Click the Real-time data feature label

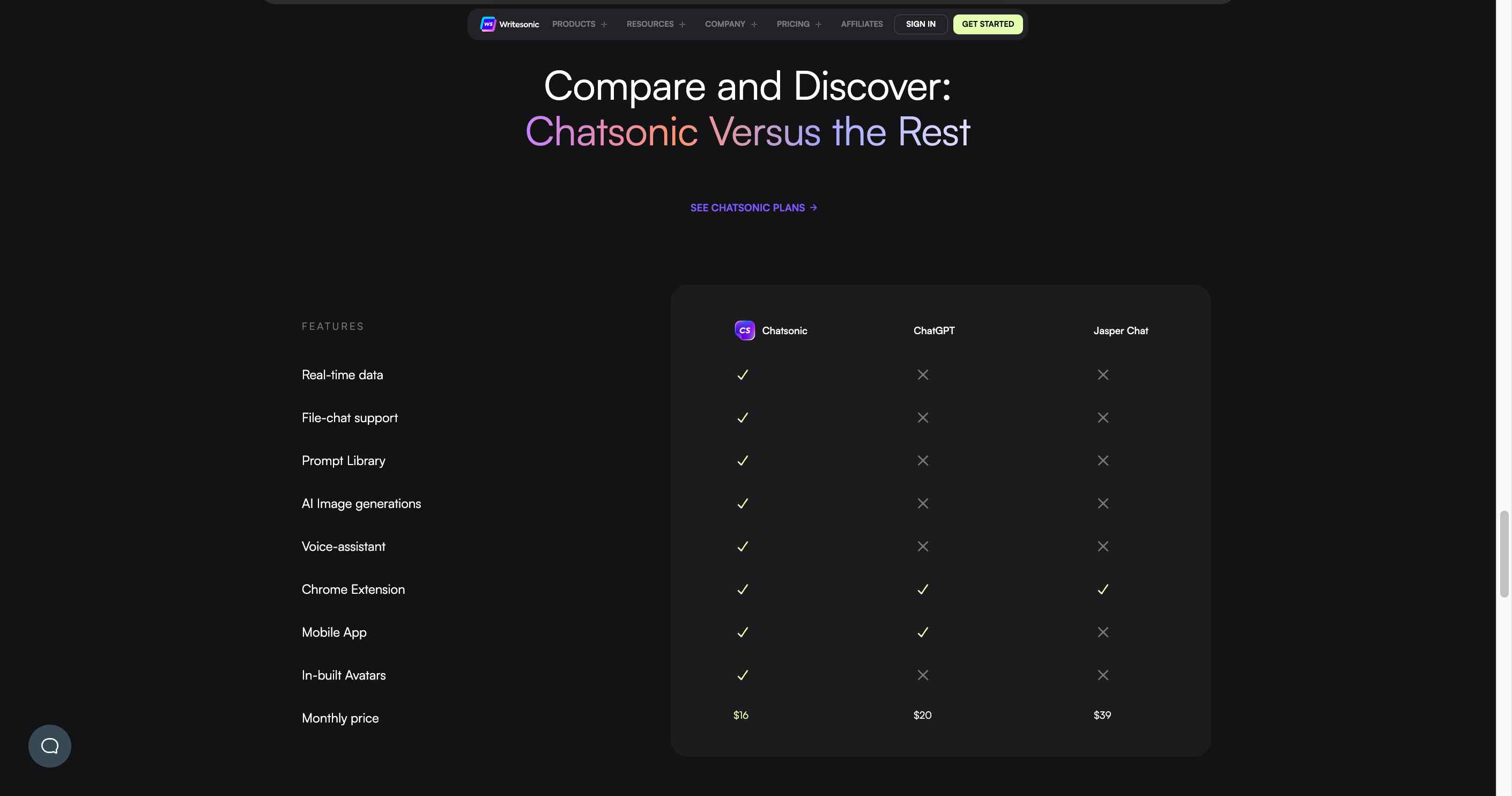tap(342, 374)
